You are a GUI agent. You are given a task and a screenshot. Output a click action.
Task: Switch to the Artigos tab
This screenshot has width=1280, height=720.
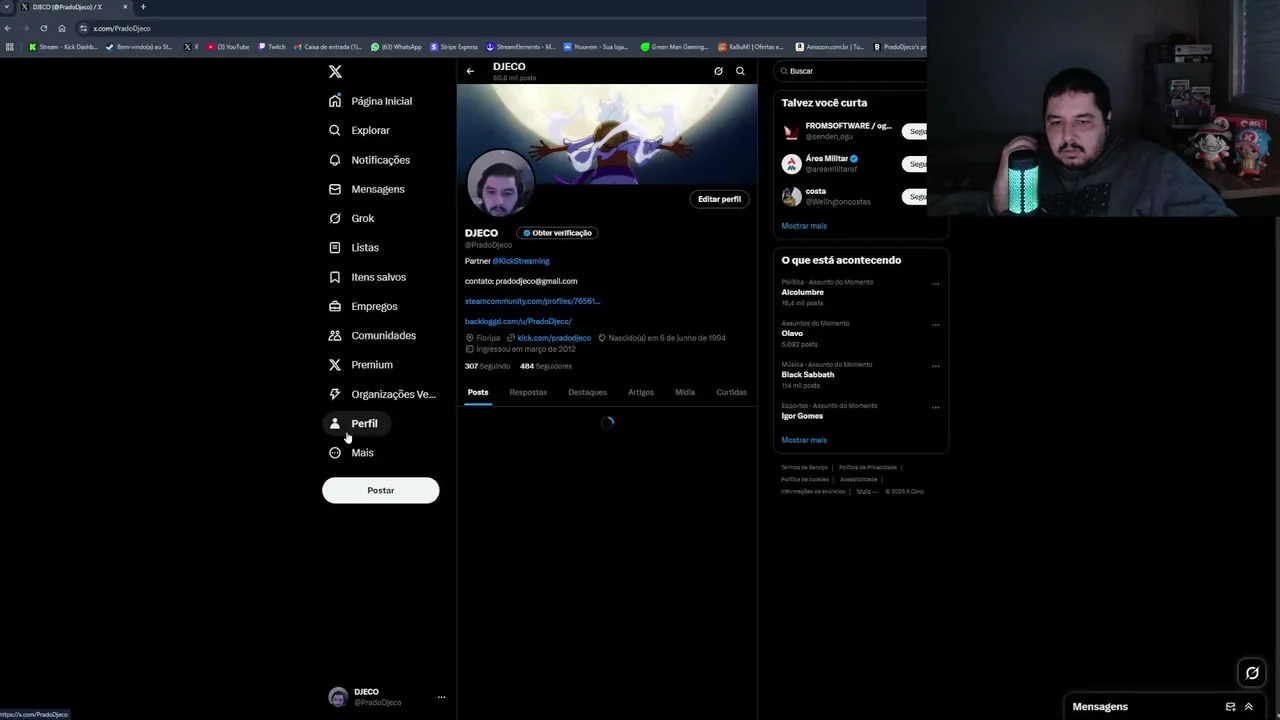click(x=641, y=392)
